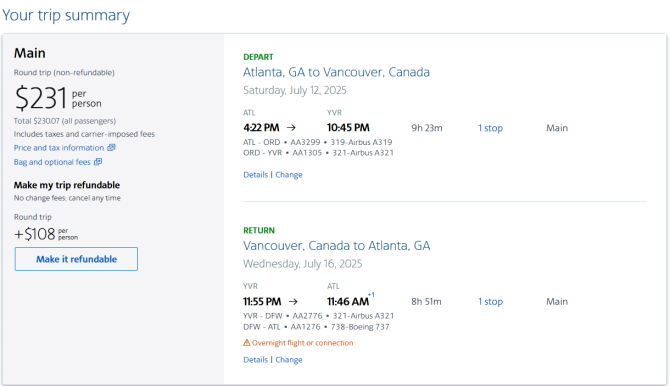
Task: Open the Price and tax information link
Action: pyautogui.click(x=59, y=148)
